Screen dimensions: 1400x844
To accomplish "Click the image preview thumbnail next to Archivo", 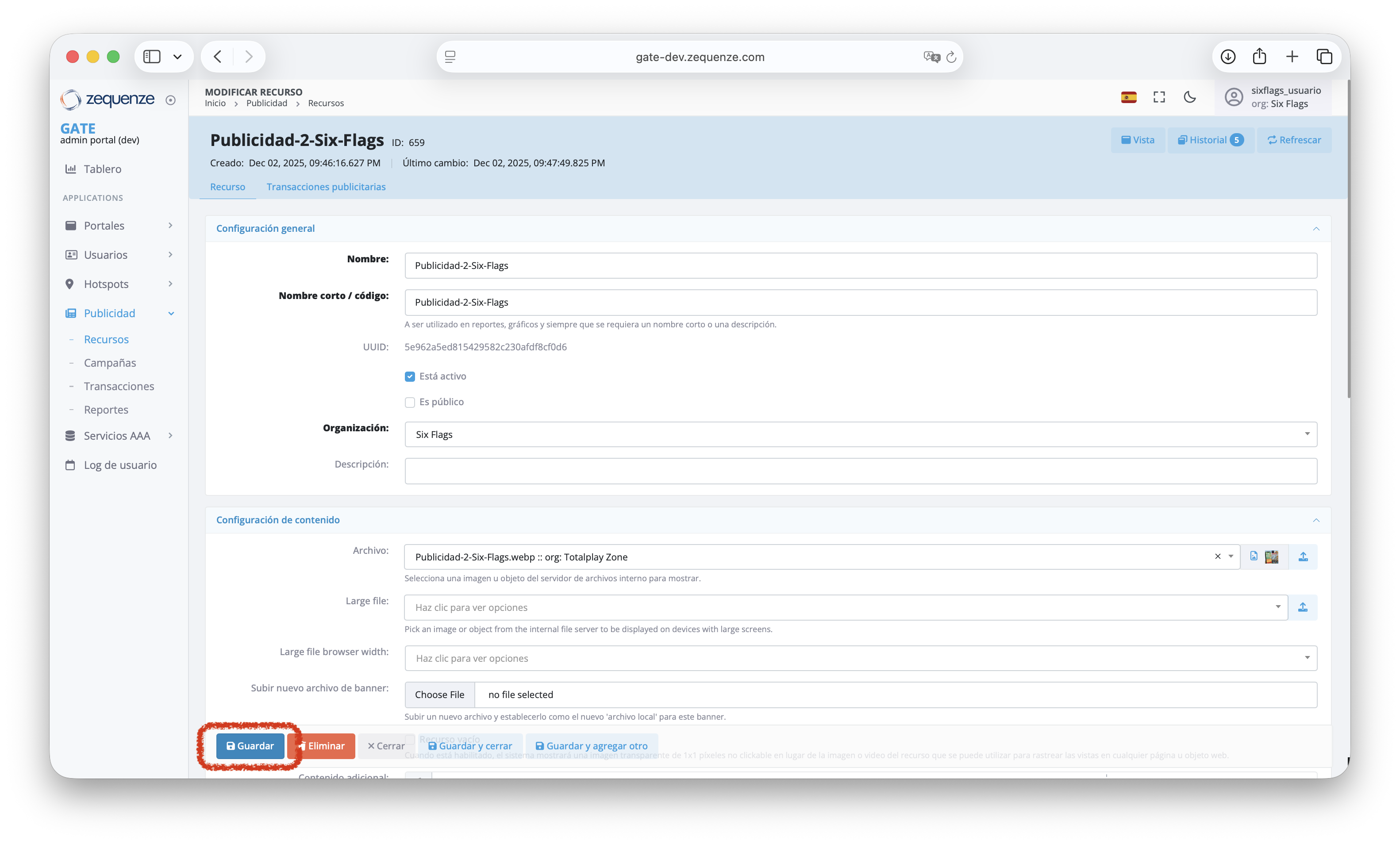I will pos(1272,556).
